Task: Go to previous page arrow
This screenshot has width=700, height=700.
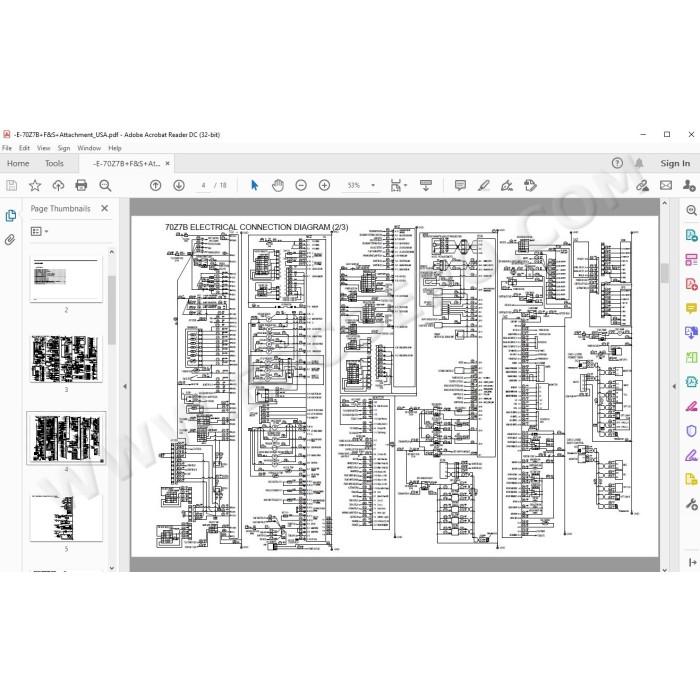Action: 155,185
